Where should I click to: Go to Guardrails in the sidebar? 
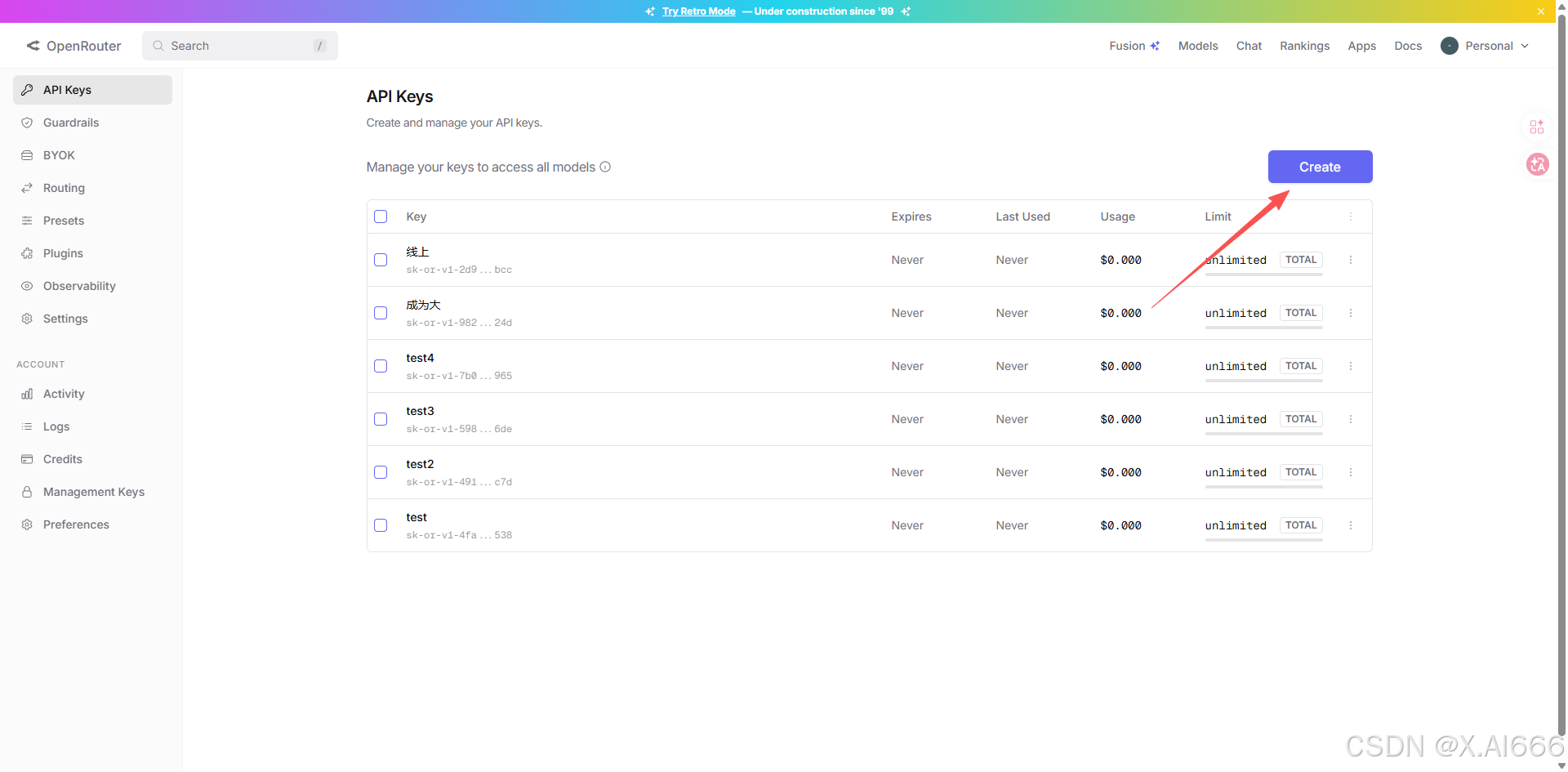(92, 123)
